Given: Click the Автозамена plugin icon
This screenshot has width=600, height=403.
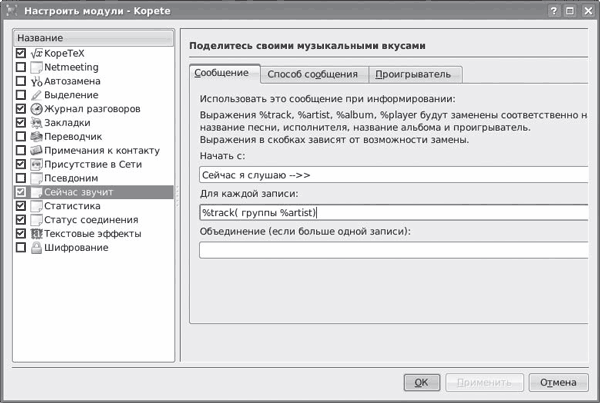Looking at the screenshot, I should pos(37,81).
